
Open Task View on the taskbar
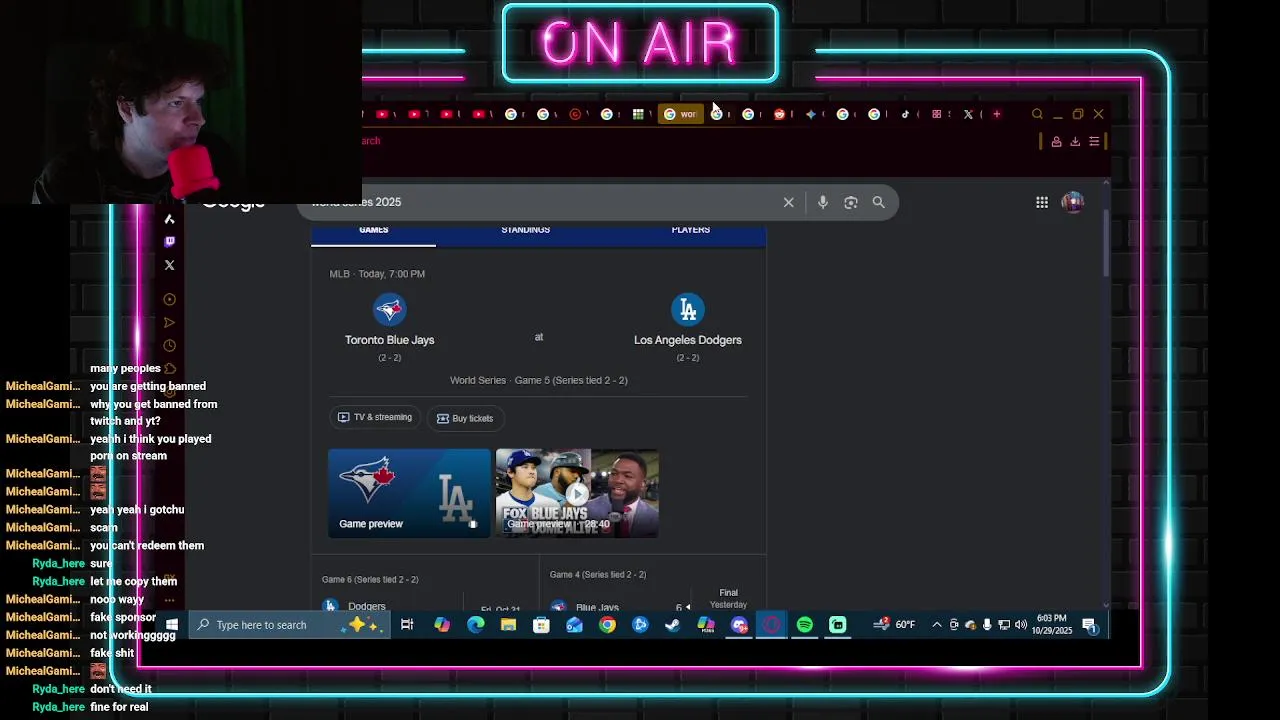[407, 625]
